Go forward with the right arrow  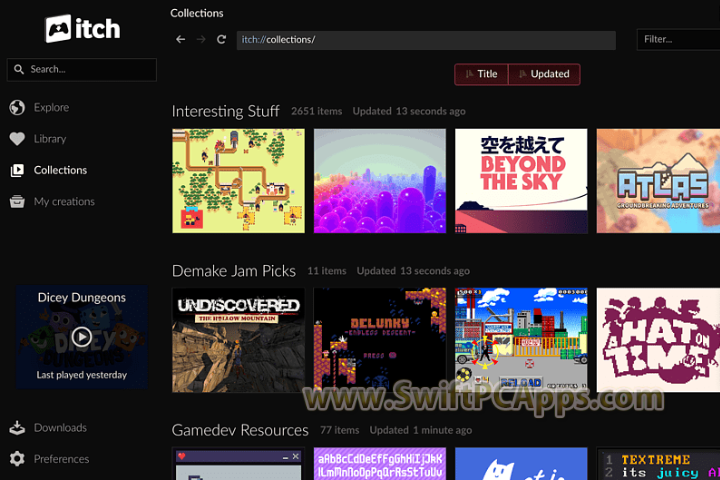tap(201, 40)
